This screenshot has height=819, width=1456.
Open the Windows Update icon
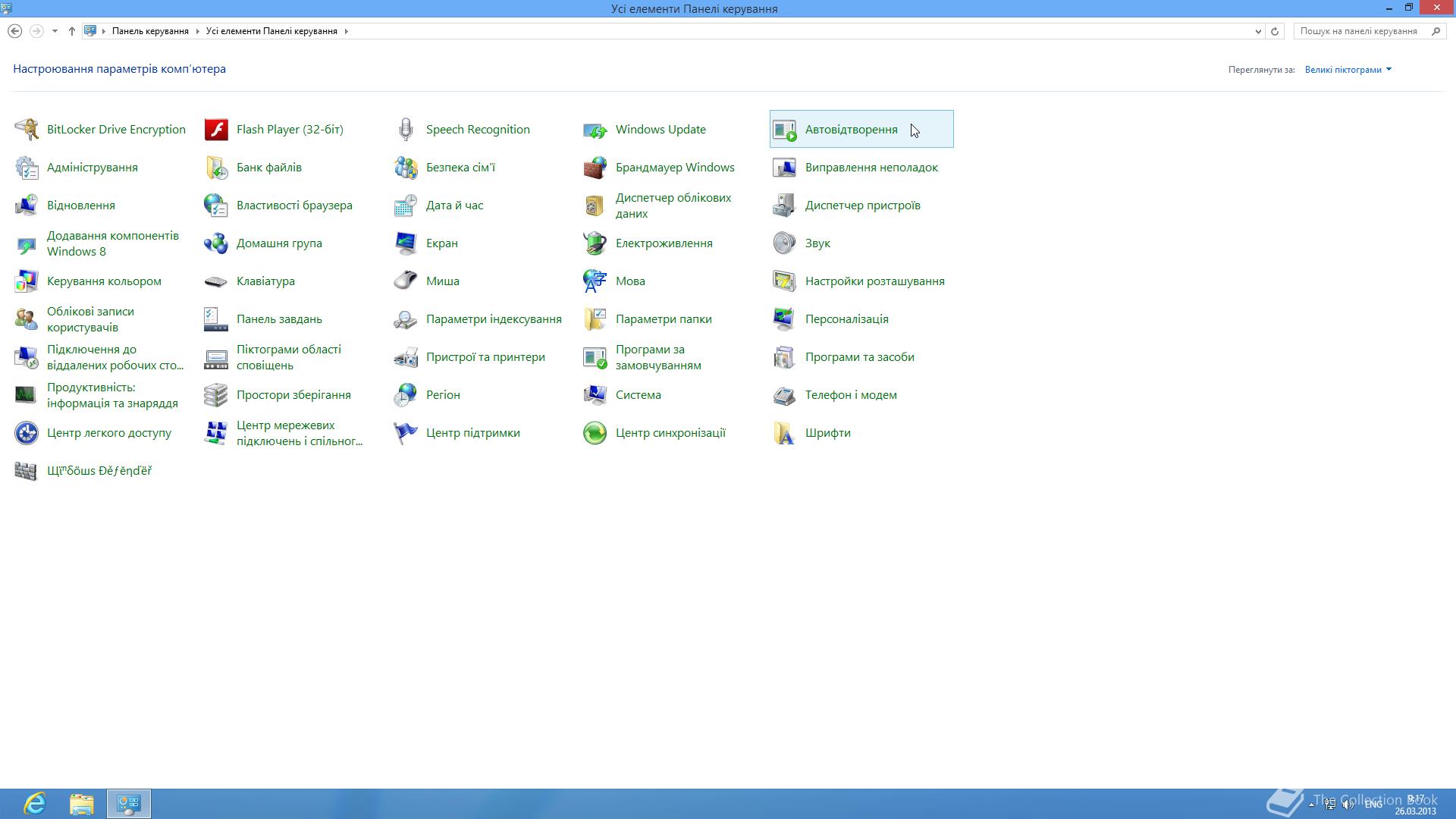pos(595,130)
